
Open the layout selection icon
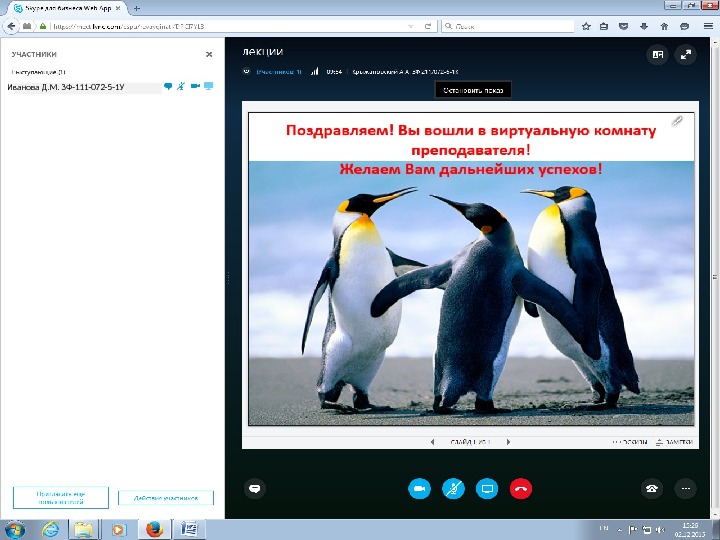click(x=658, y=55)
